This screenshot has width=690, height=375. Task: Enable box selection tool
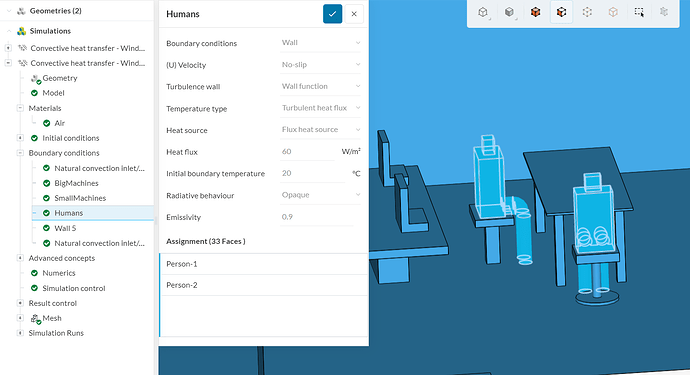pos(639,12)
